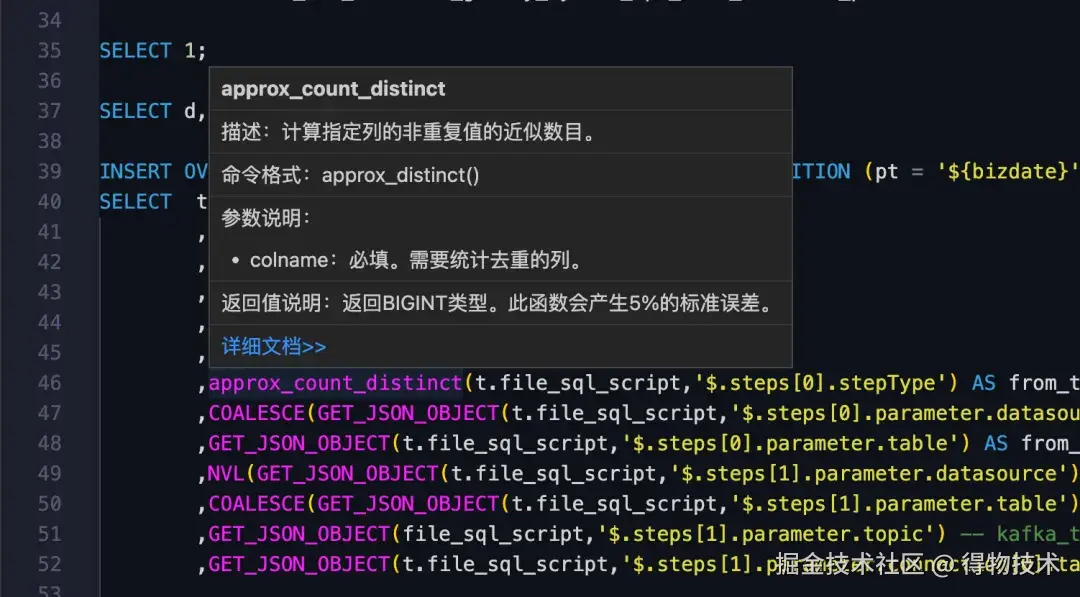Click the SELECT keyword on line 40

(135, 201)
